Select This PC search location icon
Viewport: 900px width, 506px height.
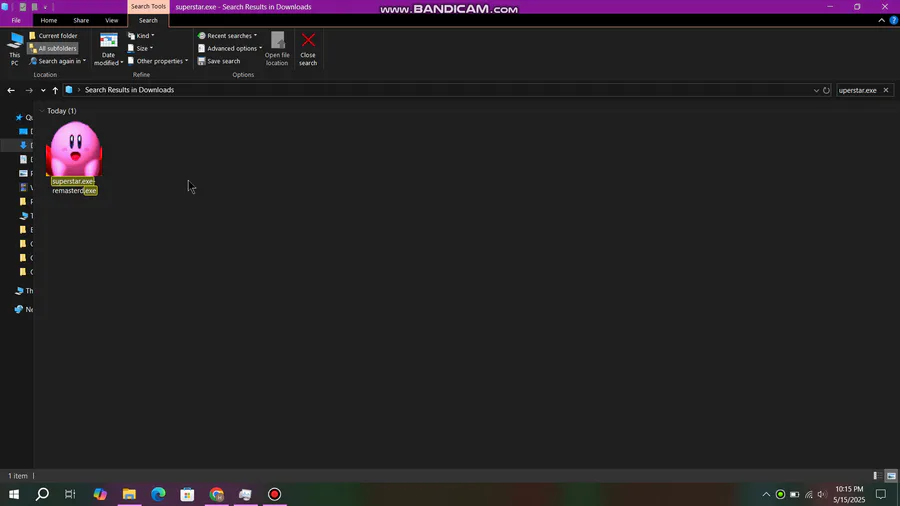[14, 49]
